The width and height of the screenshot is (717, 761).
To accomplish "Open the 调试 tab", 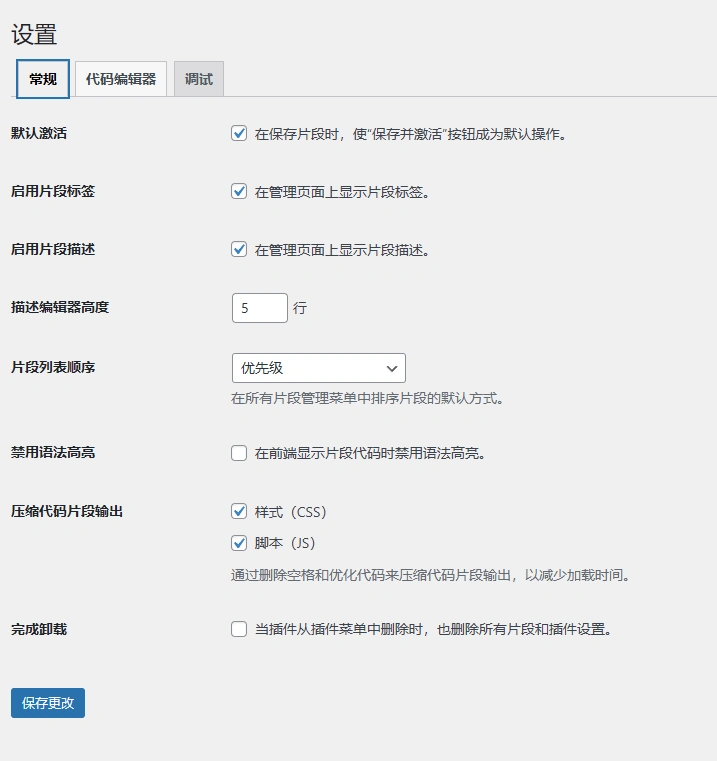I will [x=199, y=79].
